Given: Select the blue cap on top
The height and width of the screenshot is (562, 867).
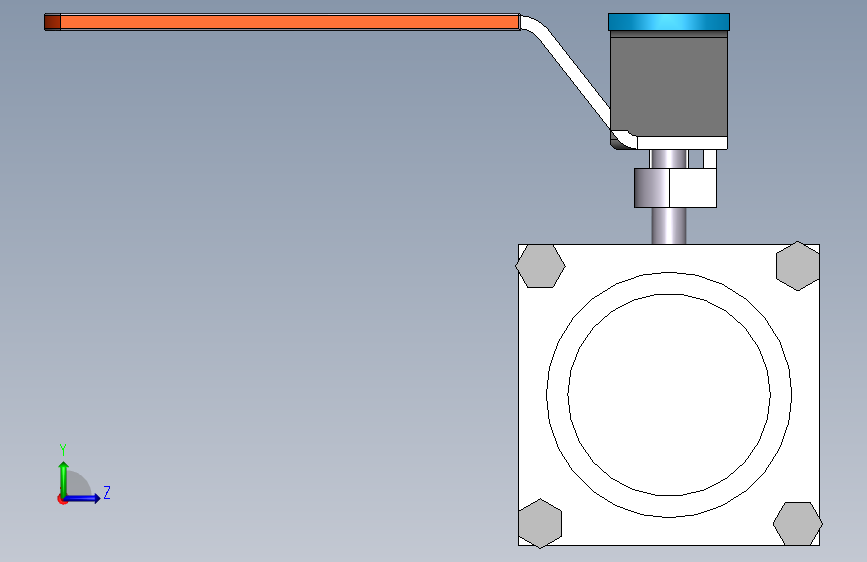Looking at the screenshot, I should coord(668,22).
